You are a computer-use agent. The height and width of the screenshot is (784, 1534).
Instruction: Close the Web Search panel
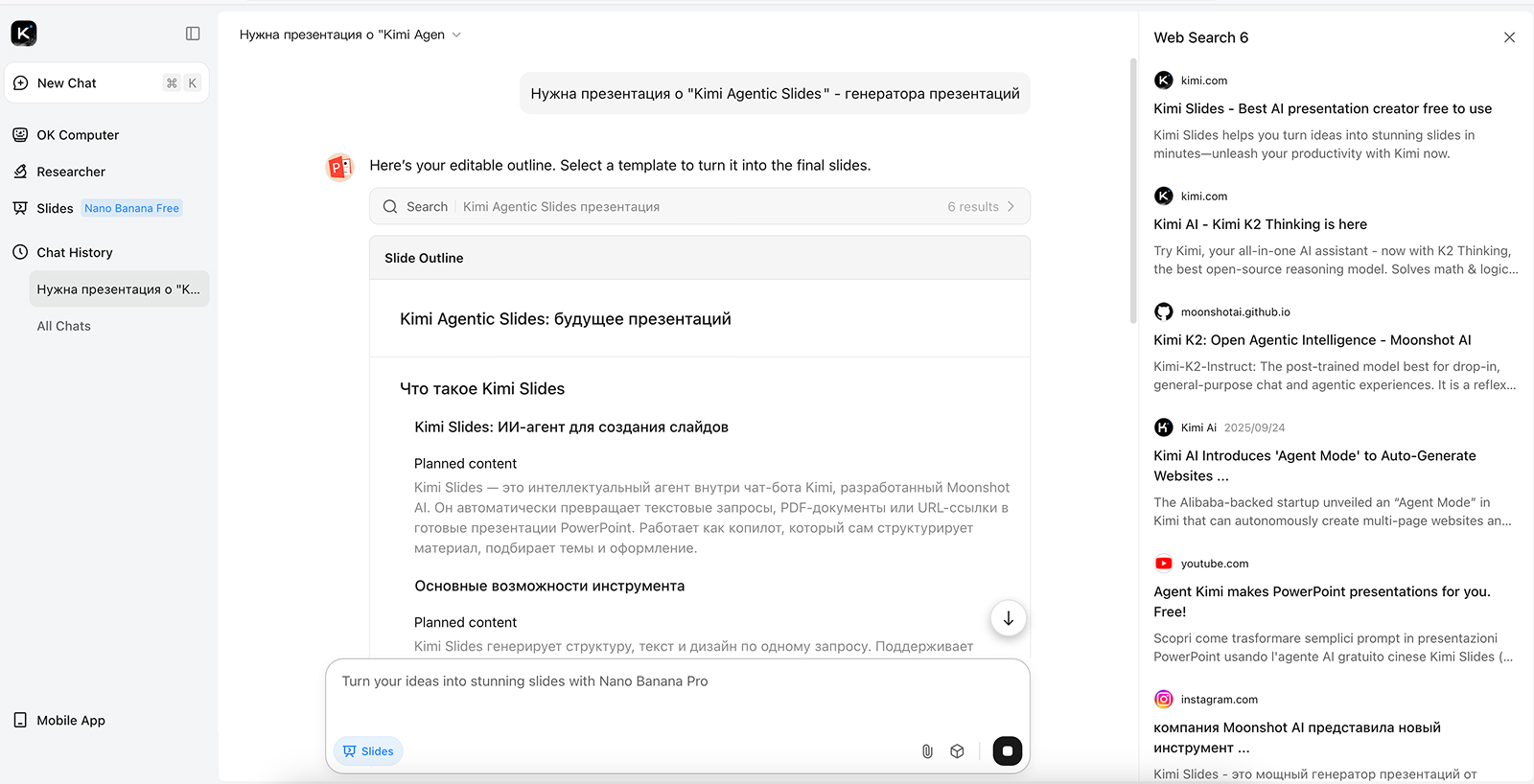[x=1509, y=37]
